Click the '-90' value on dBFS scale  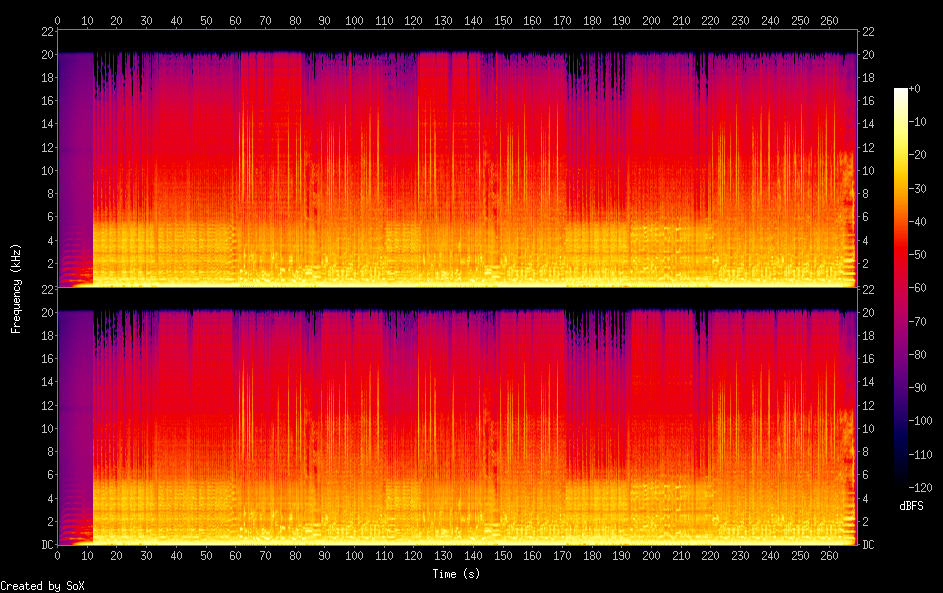pyautogui.click(x=918, y=387)
